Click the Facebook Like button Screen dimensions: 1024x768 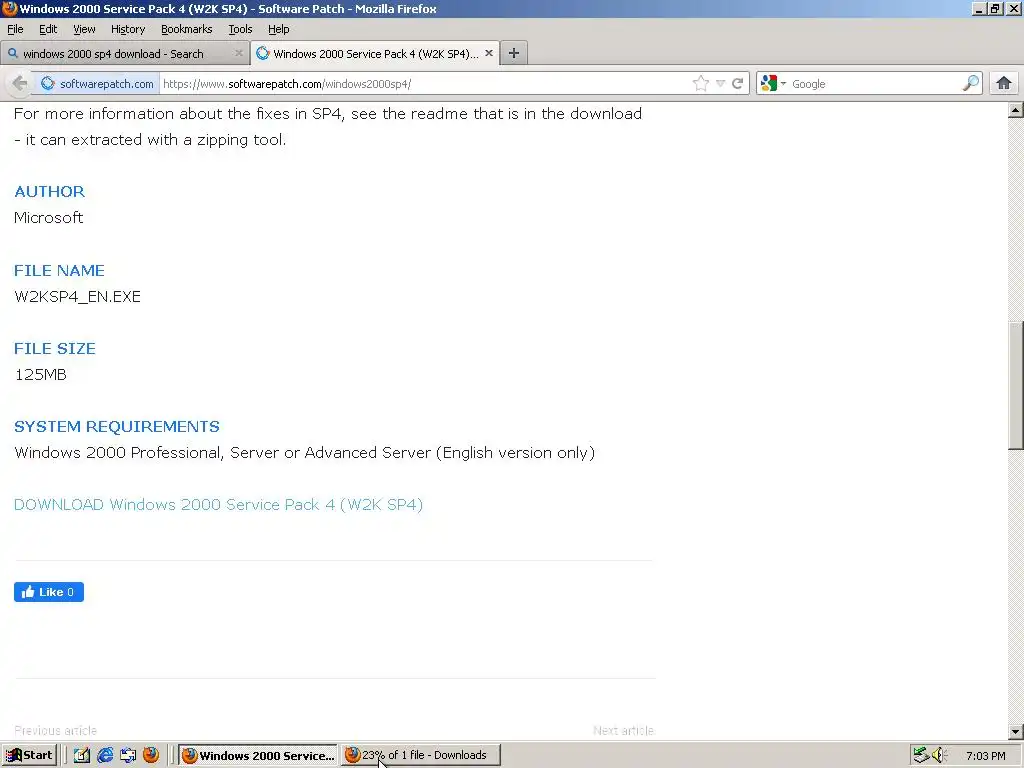[49, 592]
